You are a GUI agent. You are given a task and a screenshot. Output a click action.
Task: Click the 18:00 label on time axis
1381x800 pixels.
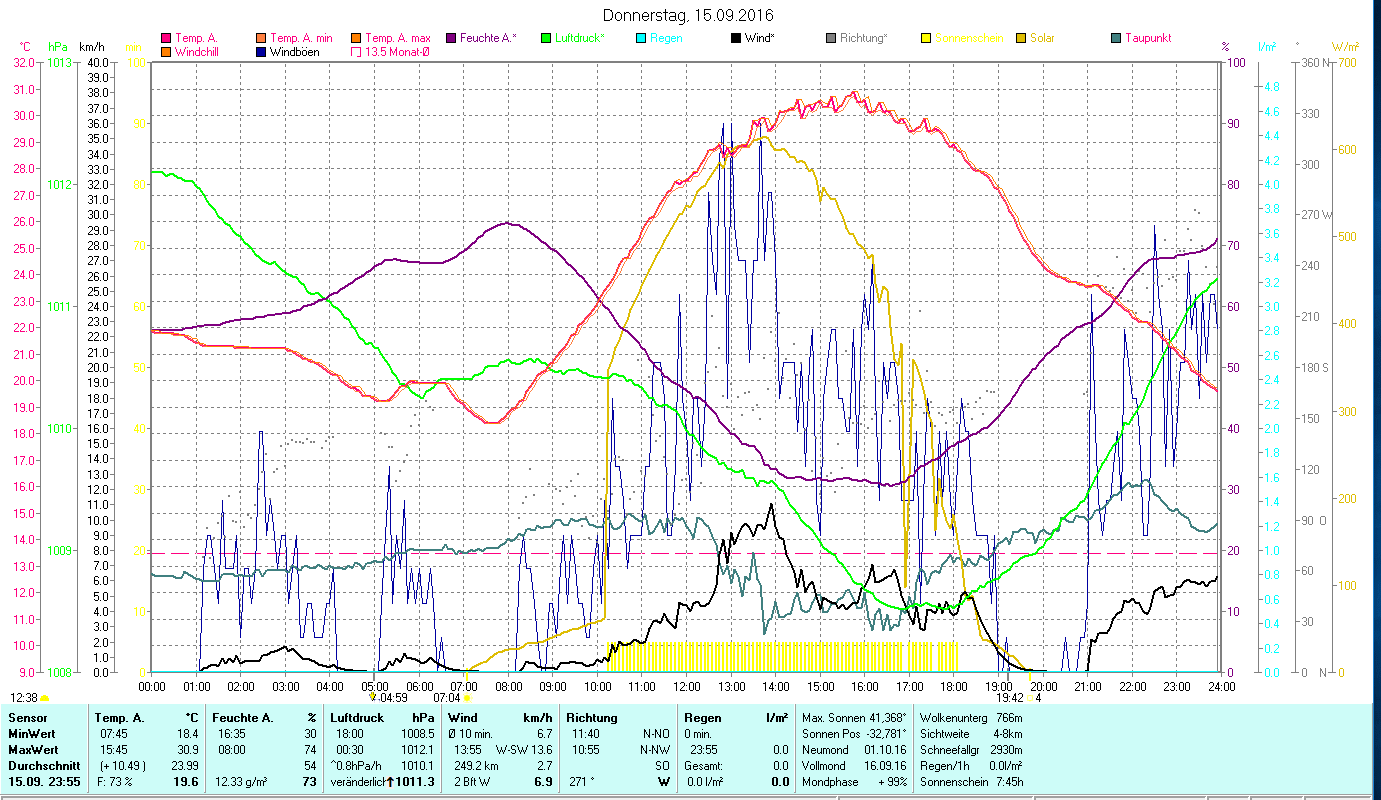click(x=954, y=687)
